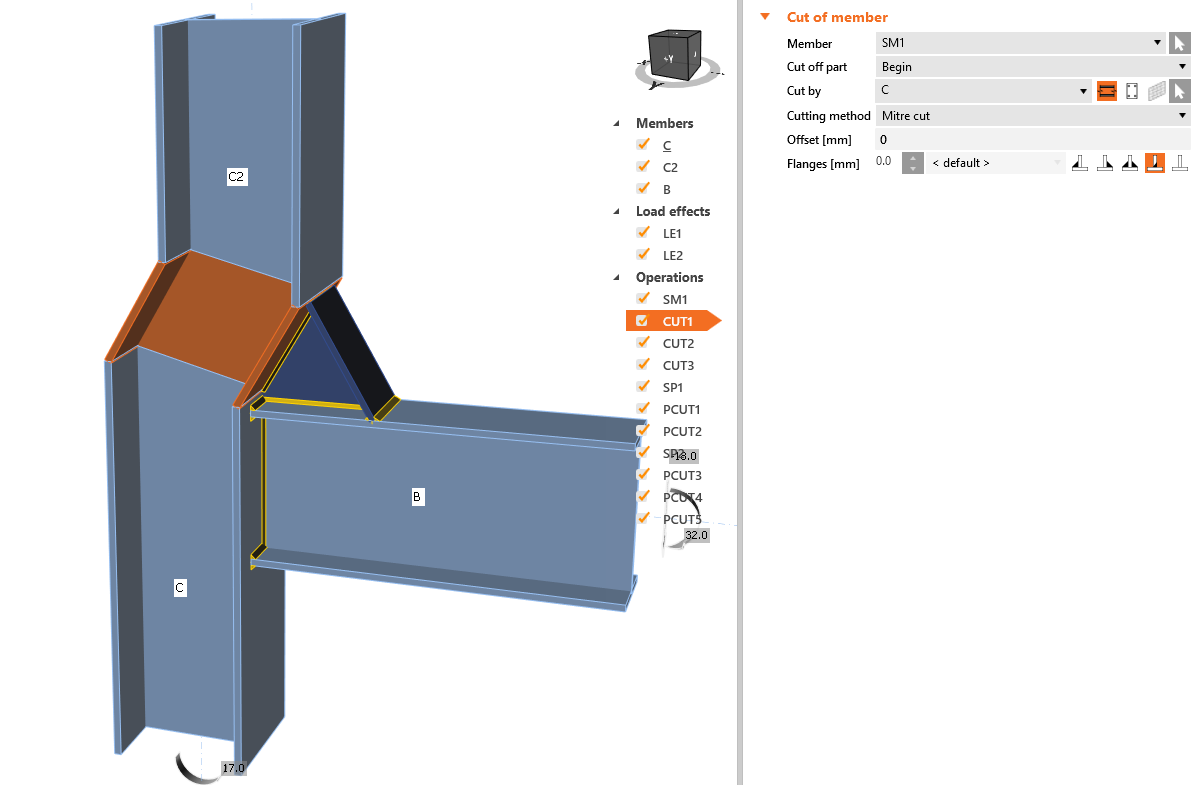Click the 3D view orientation cube

[x=674, y=55]
